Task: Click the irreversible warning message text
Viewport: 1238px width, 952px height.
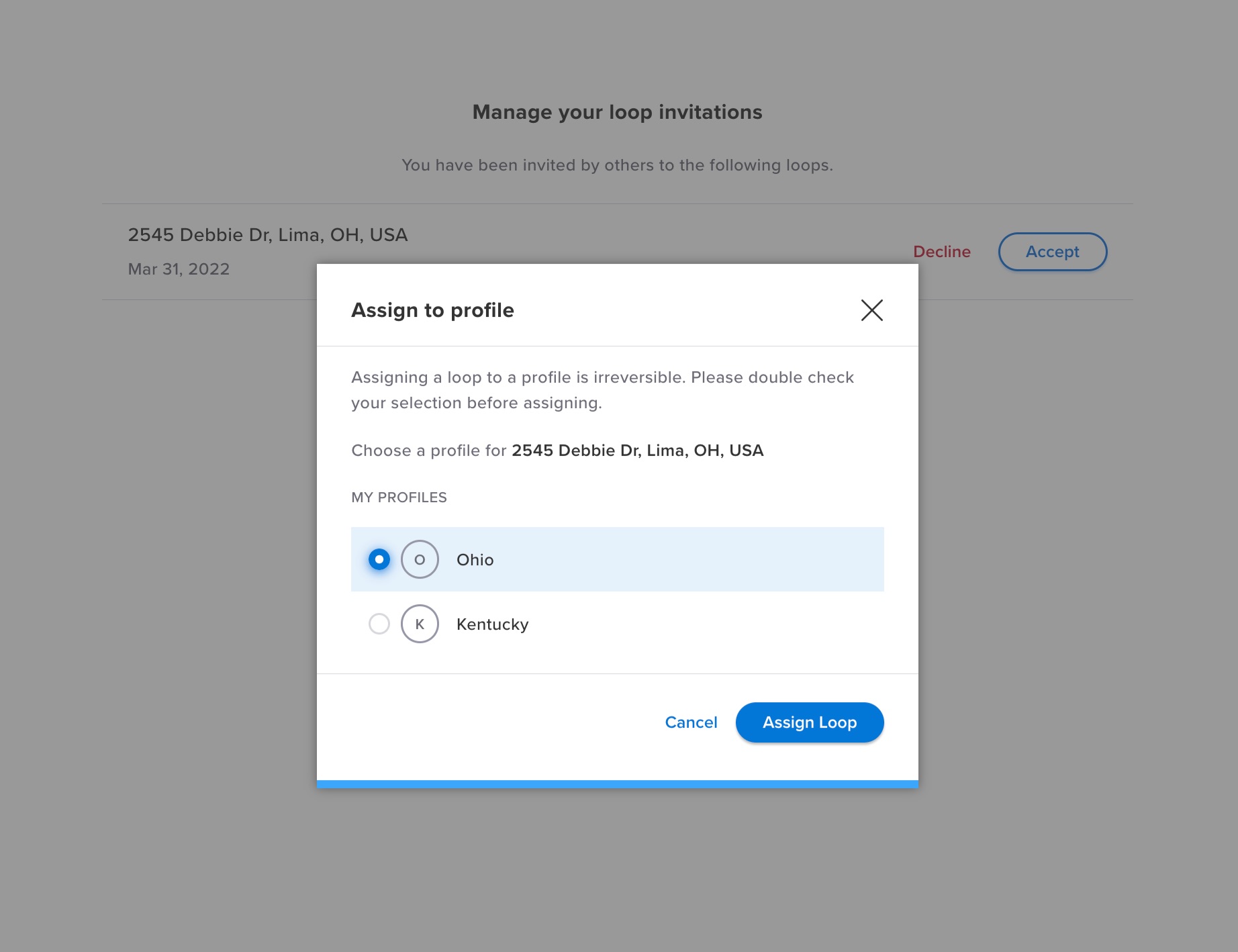Action: pyautogui.click(x=602, y=389)
